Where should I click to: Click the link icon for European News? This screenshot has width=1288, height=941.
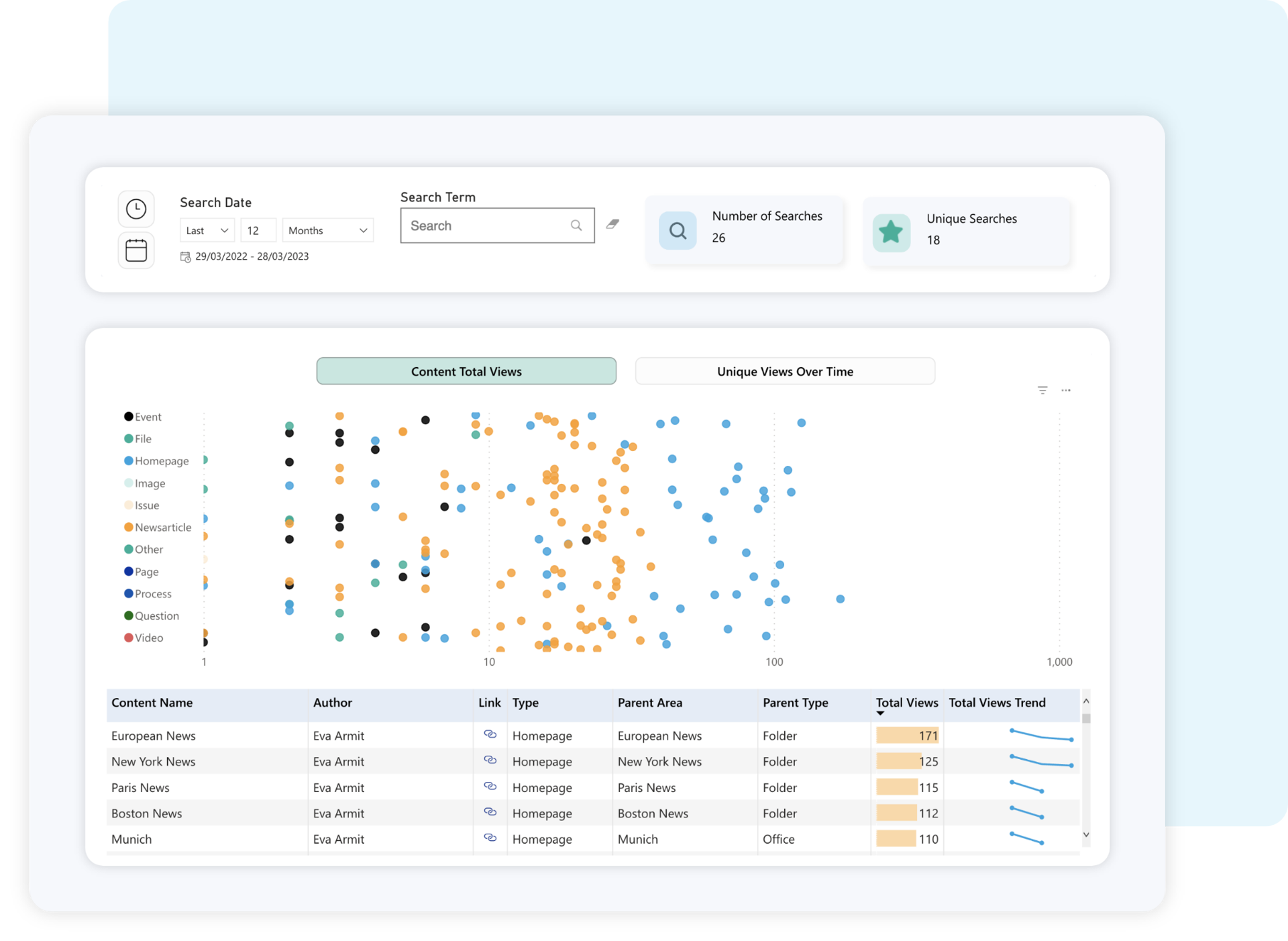tap(490, 735)
